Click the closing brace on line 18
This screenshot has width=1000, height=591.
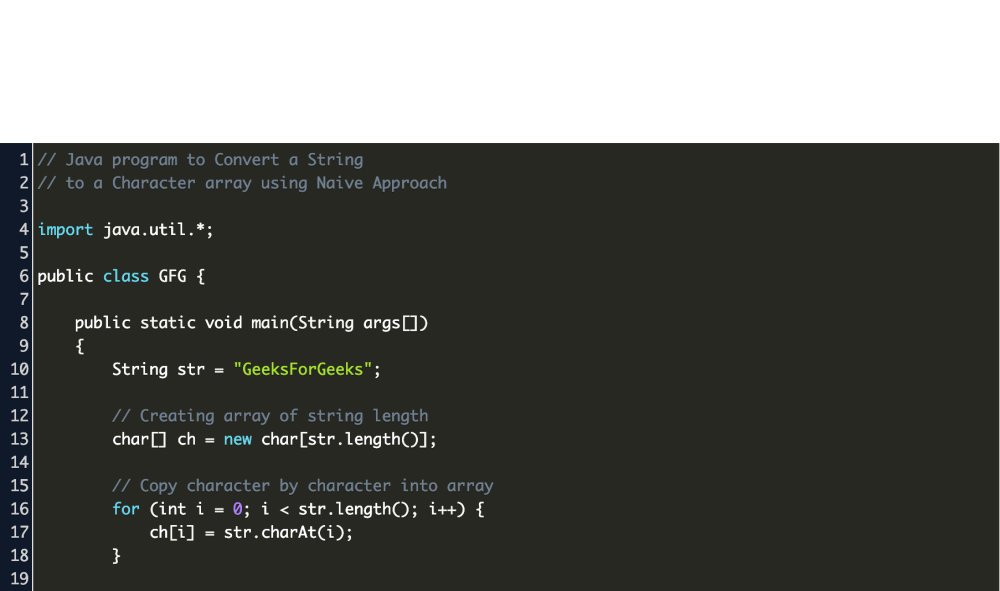click(117, 555)
